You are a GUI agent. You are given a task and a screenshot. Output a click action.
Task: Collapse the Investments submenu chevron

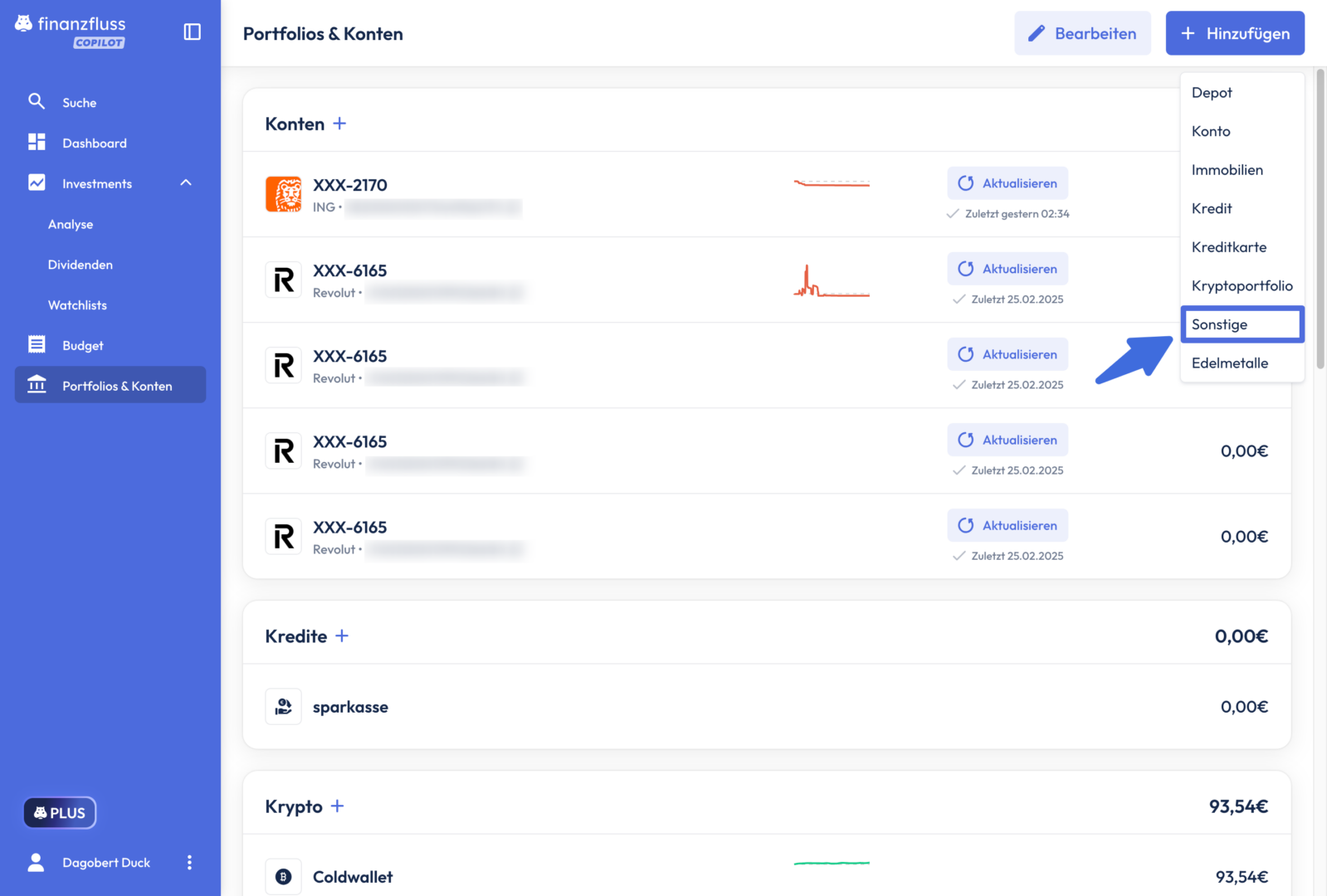pos(186,183)
